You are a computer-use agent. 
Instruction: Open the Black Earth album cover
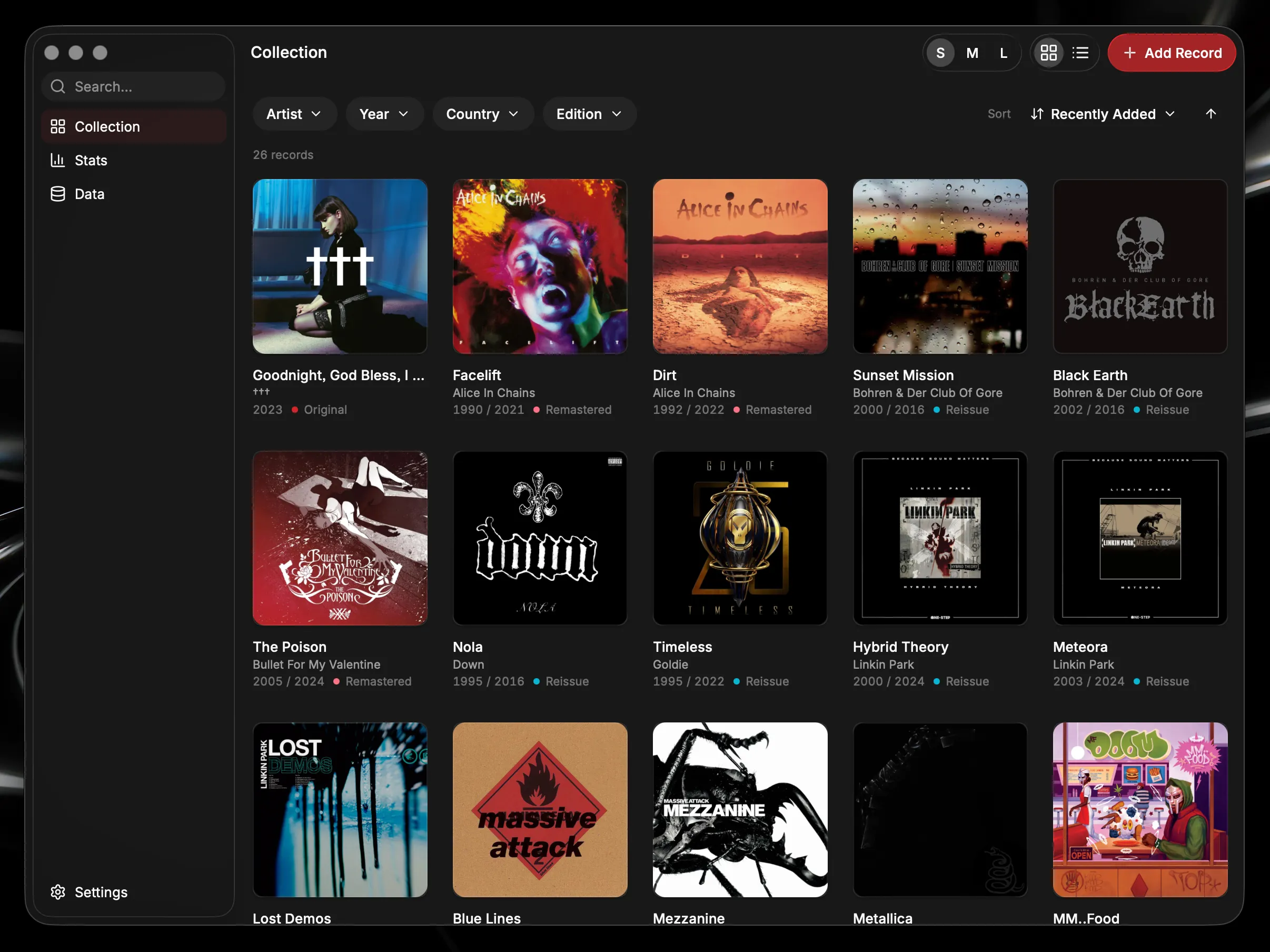(x=1140, y=266)
